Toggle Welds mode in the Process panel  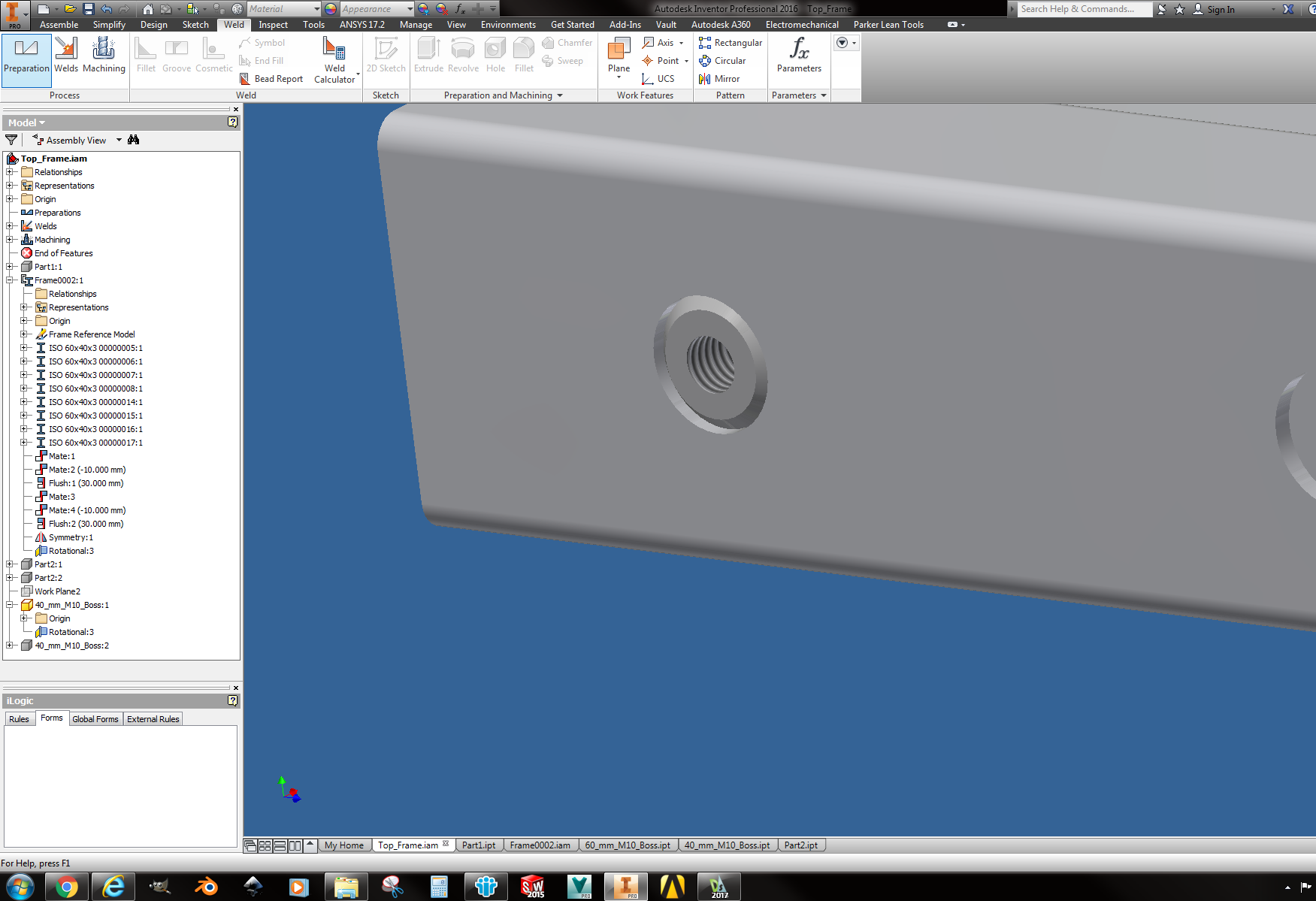click(x=66, y=54)
